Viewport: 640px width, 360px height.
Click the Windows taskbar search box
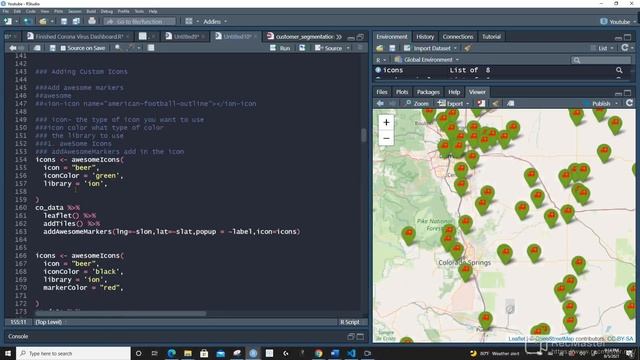pyautogui.click(x=74, y=353)
